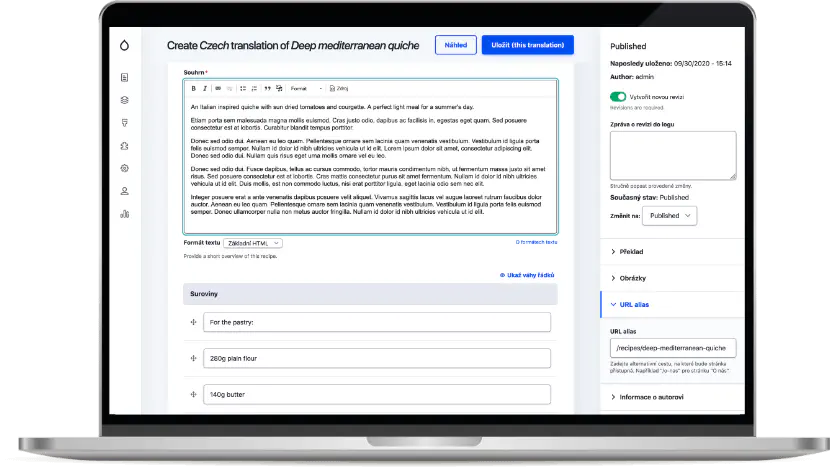The height and width of the screenshot is (468, 830).
Task: Click the Drupal drop logo icon
Action: [x=124, y=45]
